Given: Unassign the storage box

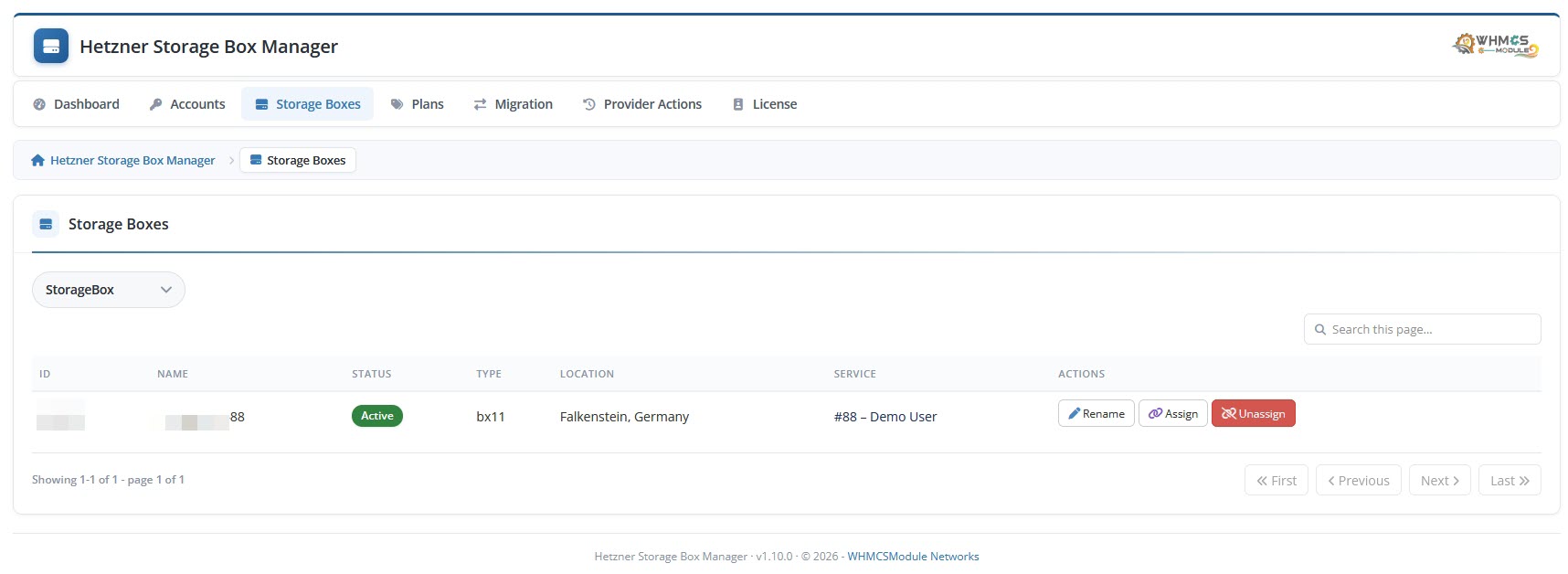Looking at the screenshot, I should tap(1254, 413).
